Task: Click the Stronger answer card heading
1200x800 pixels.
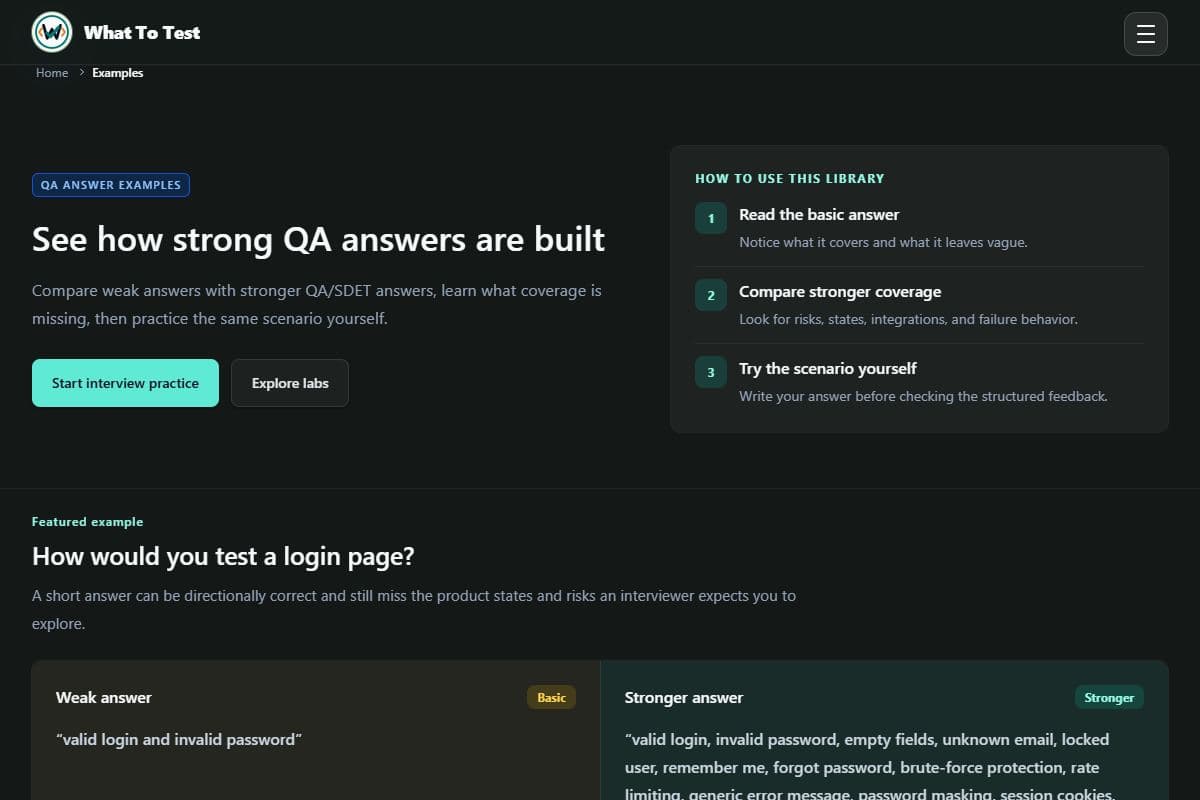Action: pos(684,697)
